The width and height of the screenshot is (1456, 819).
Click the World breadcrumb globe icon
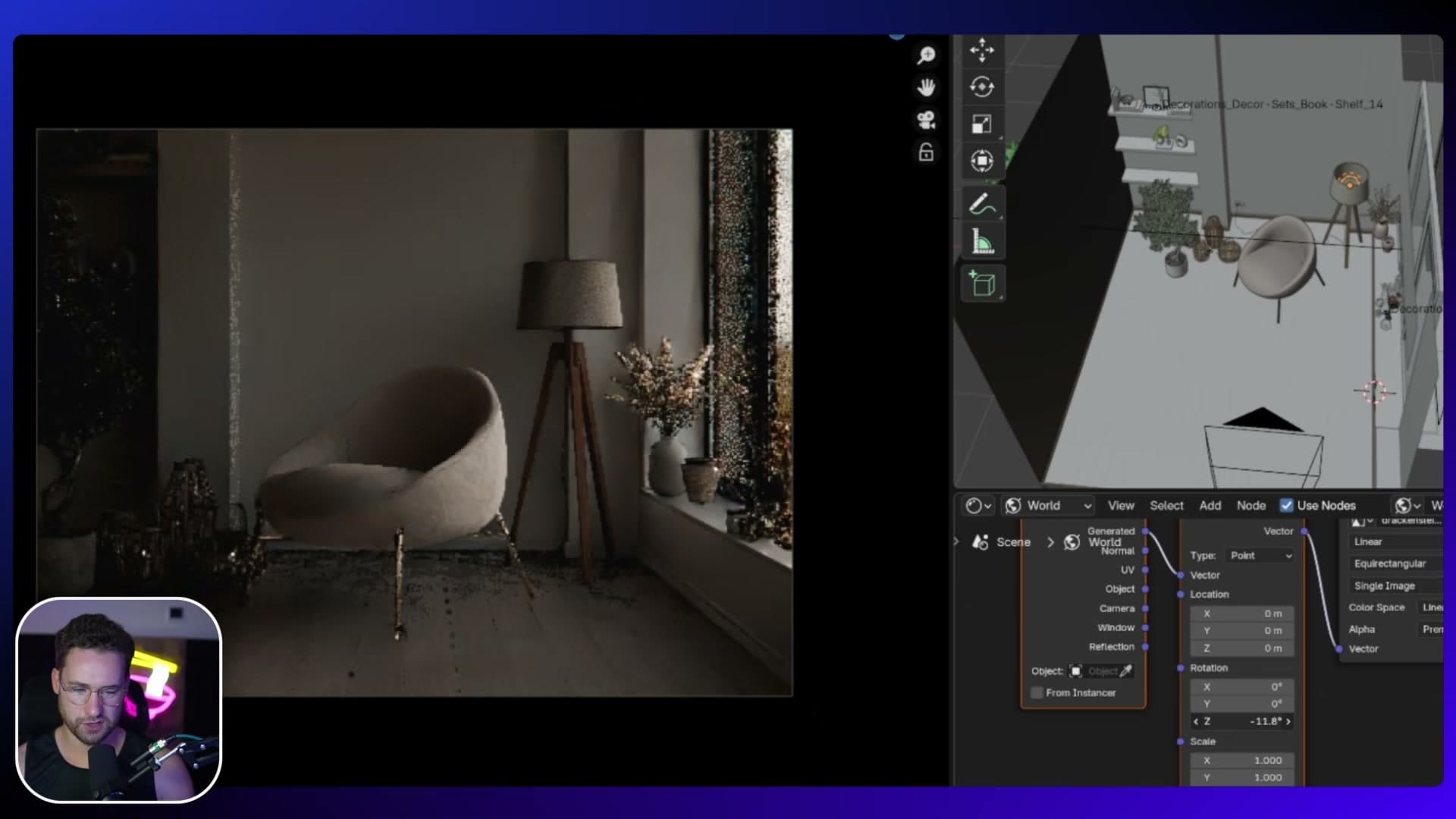pyautogui.click(x=1072, y=542)
